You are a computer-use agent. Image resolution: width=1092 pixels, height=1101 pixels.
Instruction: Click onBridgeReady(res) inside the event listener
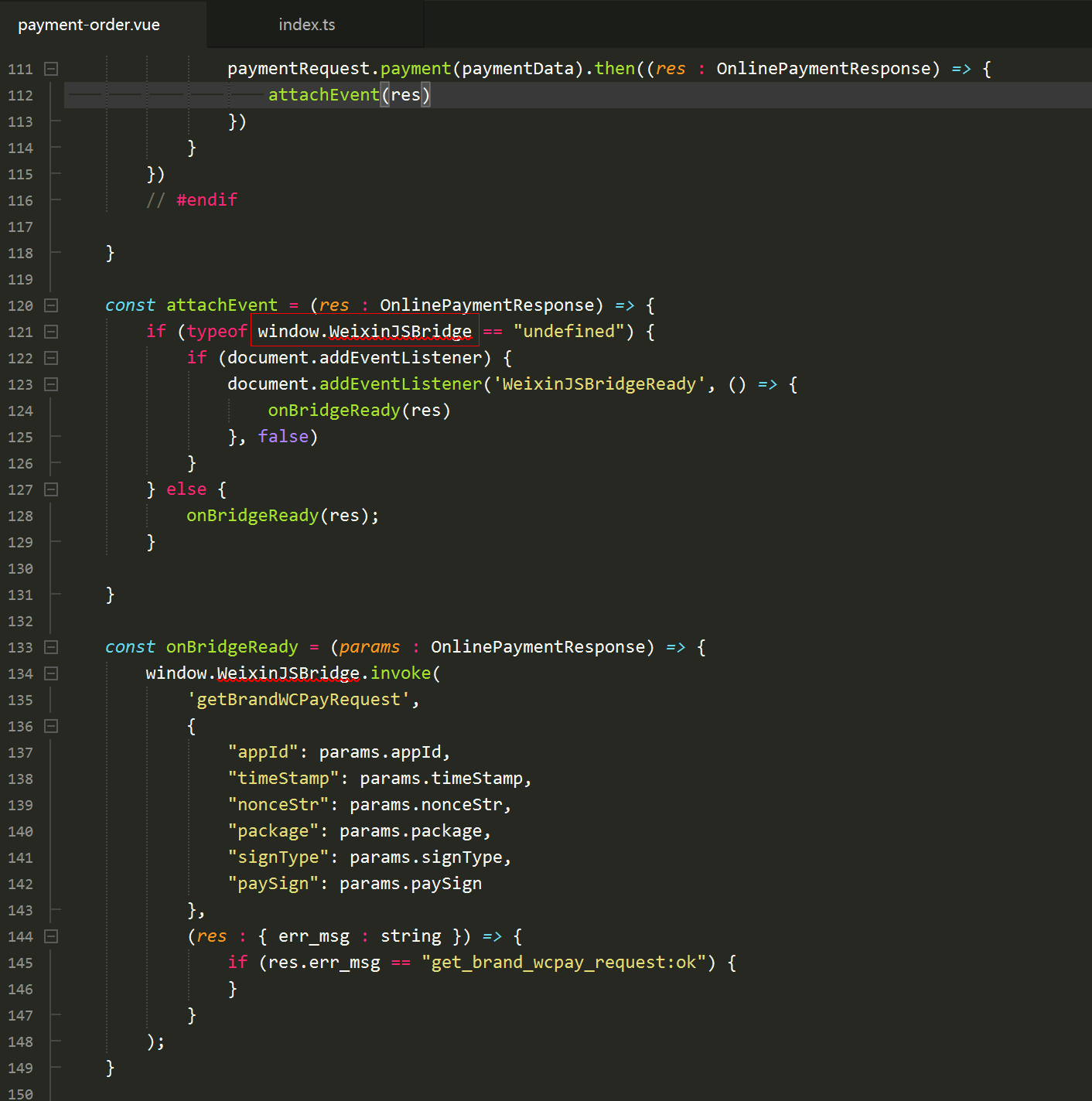(x=359, y=411)
